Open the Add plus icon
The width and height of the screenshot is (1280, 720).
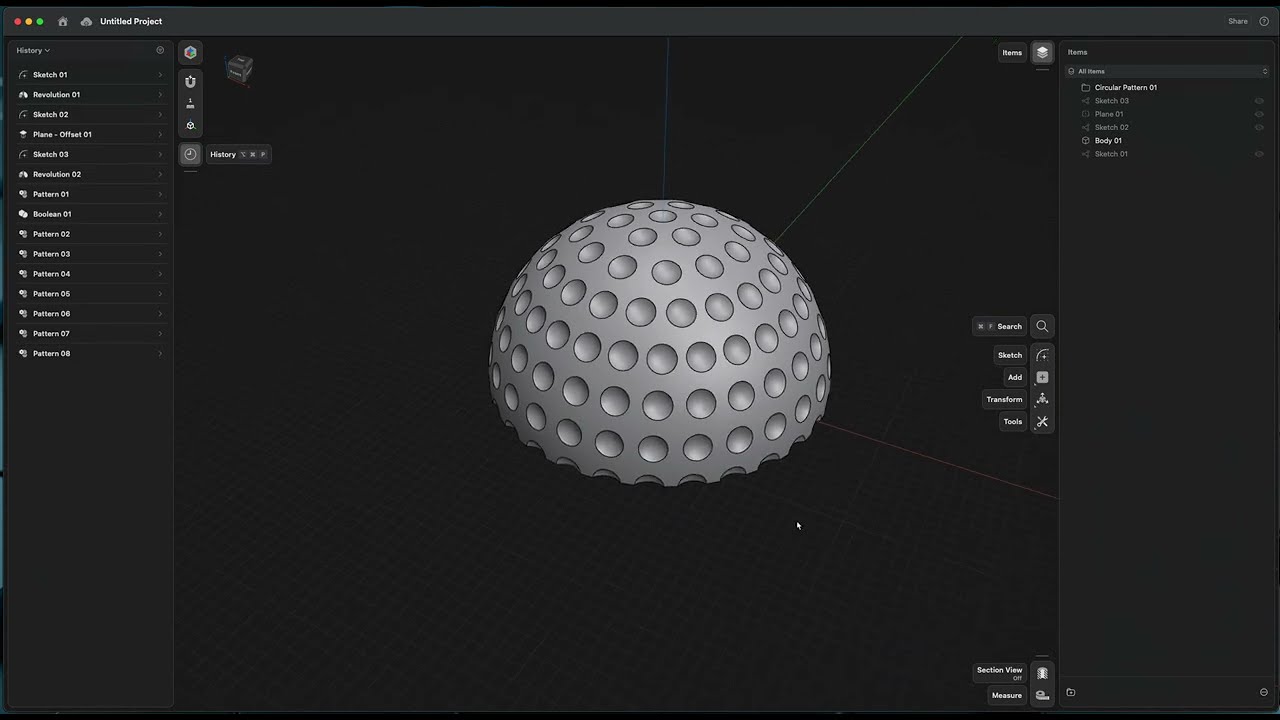pos(1042,377)
